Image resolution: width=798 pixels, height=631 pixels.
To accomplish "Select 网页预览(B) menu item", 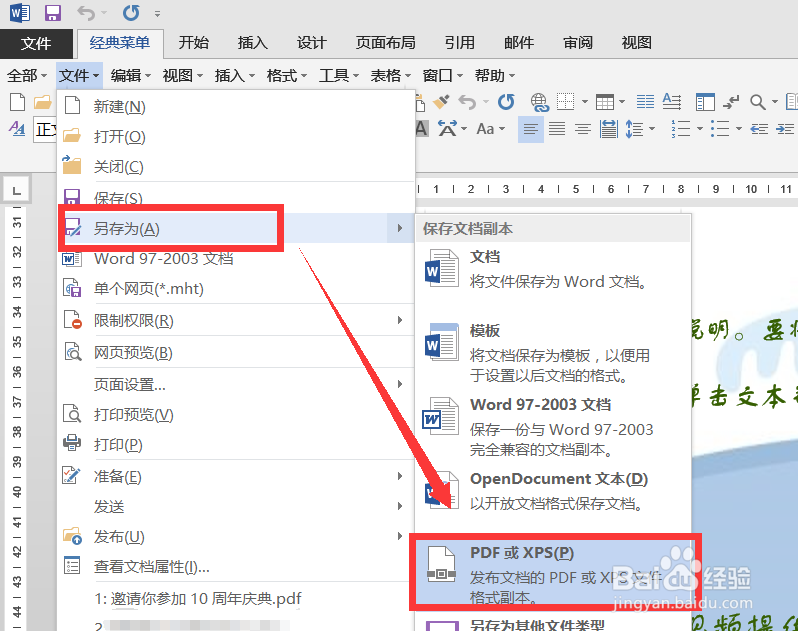I will (x=236, y=352).
